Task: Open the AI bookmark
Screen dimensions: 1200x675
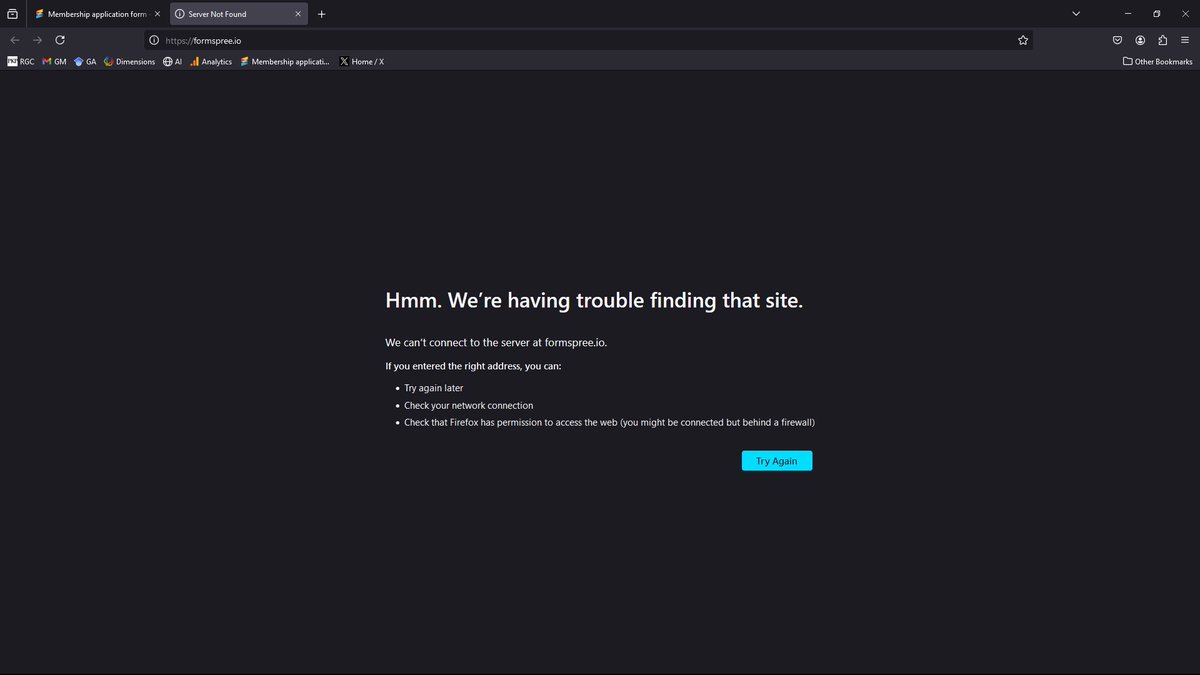Action: coord(173,61)
